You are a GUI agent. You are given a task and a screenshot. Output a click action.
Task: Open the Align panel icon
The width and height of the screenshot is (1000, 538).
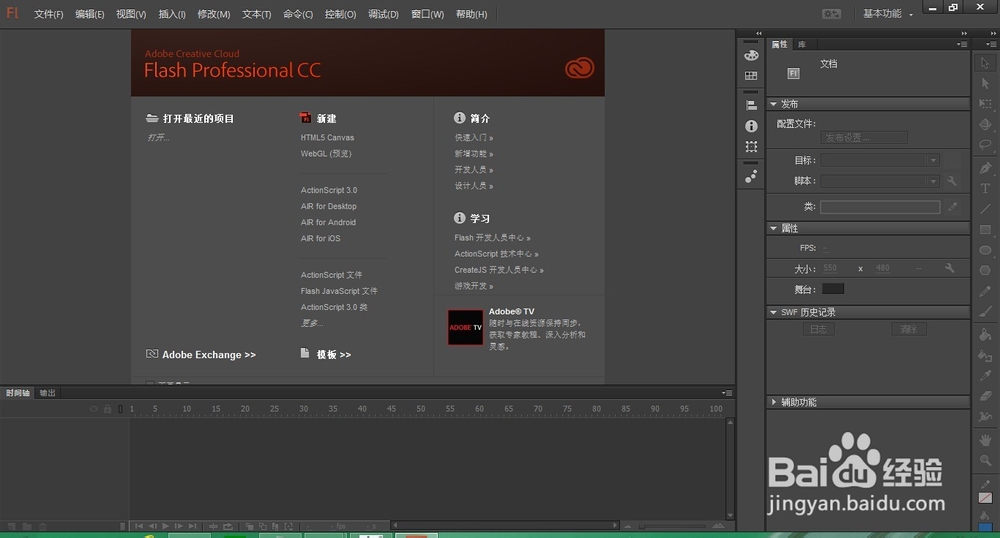tap(751, 105)
